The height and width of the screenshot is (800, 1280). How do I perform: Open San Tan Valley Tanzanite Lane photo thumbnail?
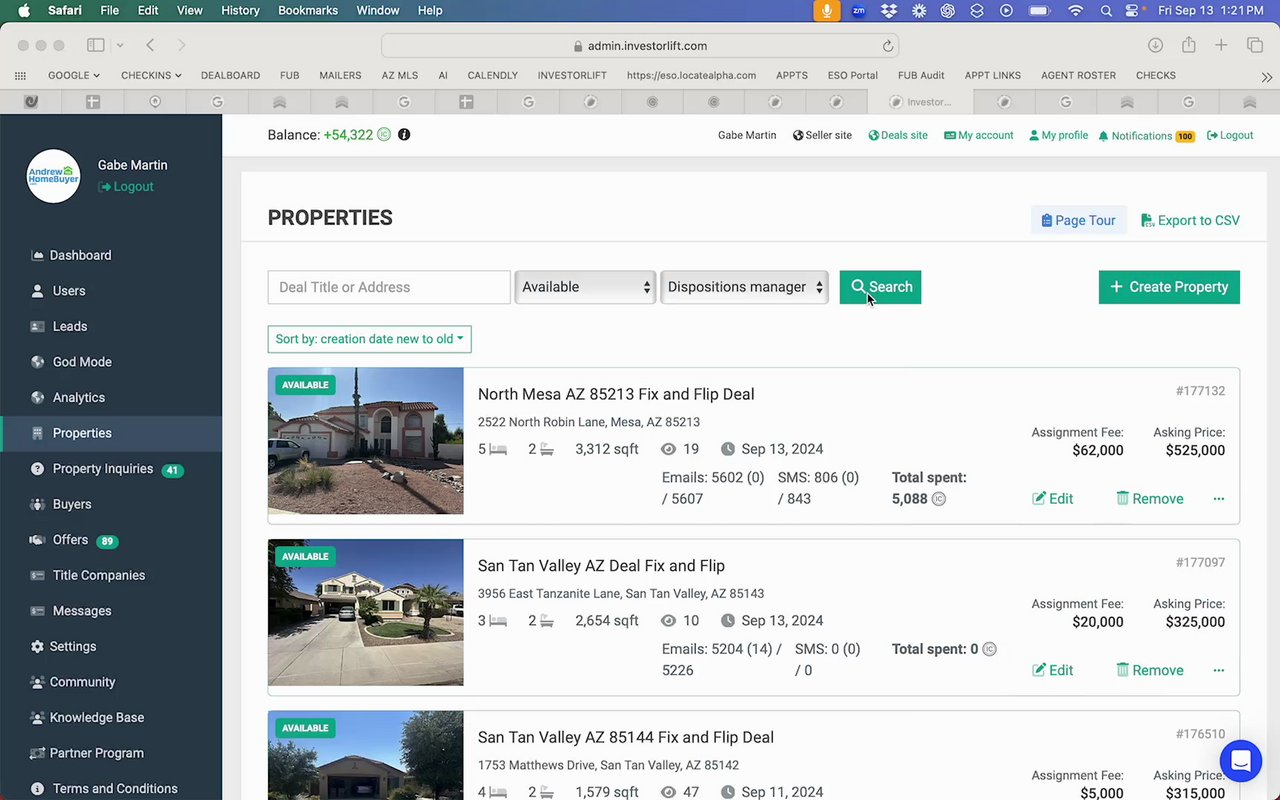(365, 612)
